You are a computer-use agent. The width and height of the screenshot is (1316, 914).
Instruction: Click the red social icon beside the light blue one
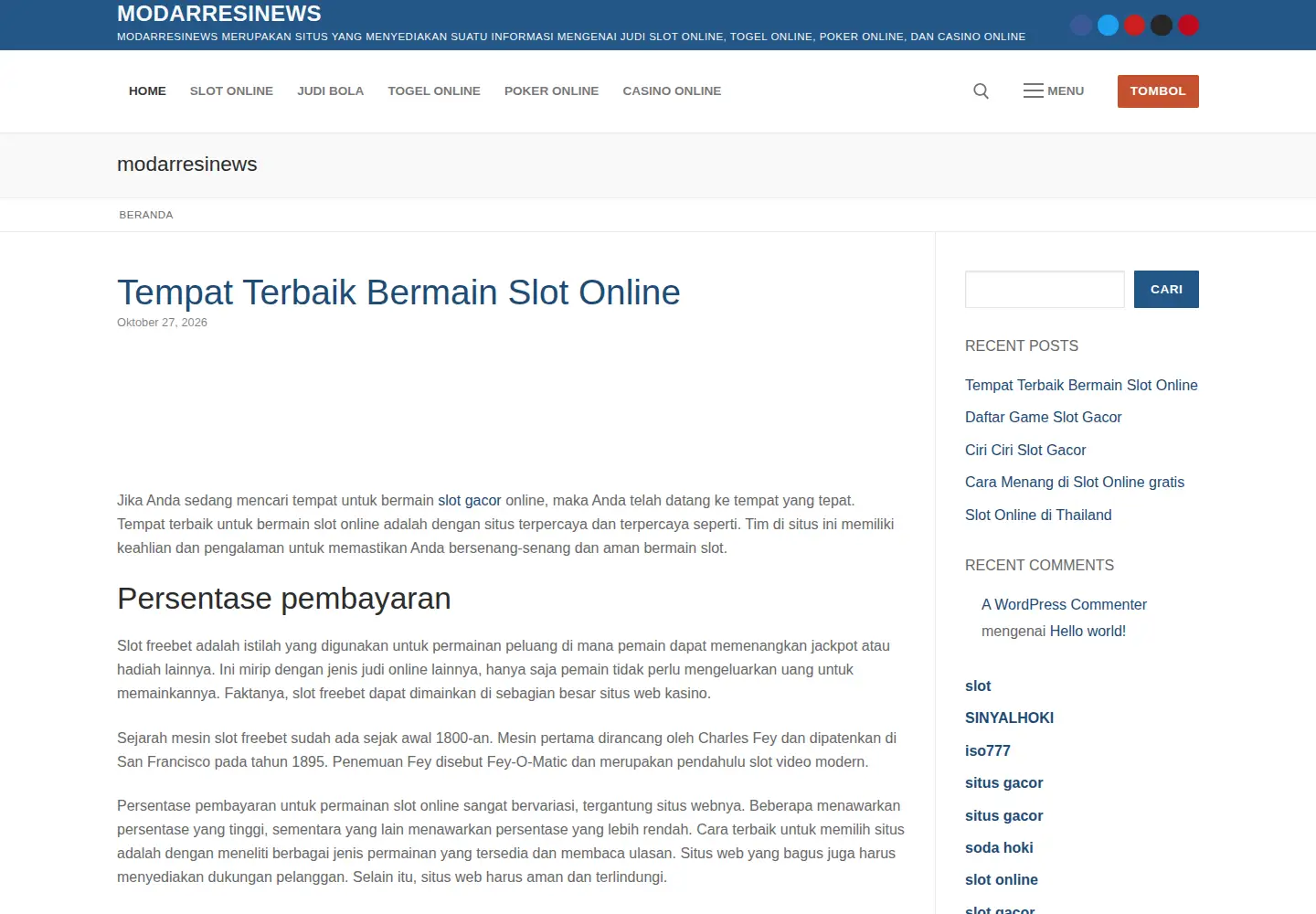click(x=1135, y=26)
